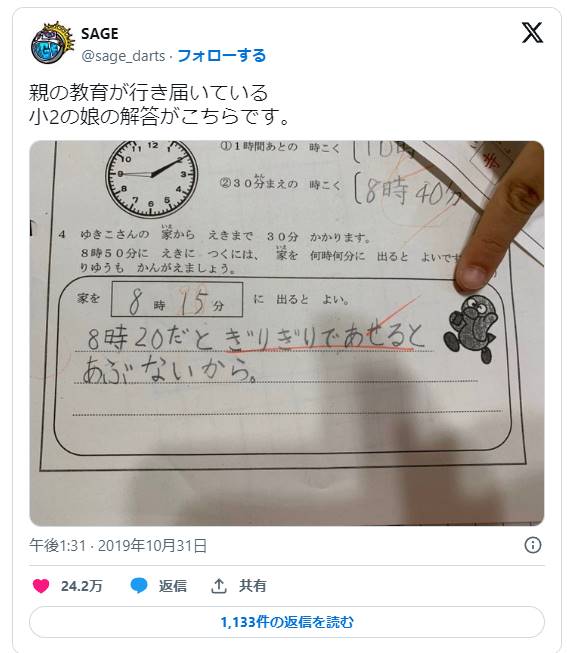Like the tweet with heart icon

tap(41, 586)
